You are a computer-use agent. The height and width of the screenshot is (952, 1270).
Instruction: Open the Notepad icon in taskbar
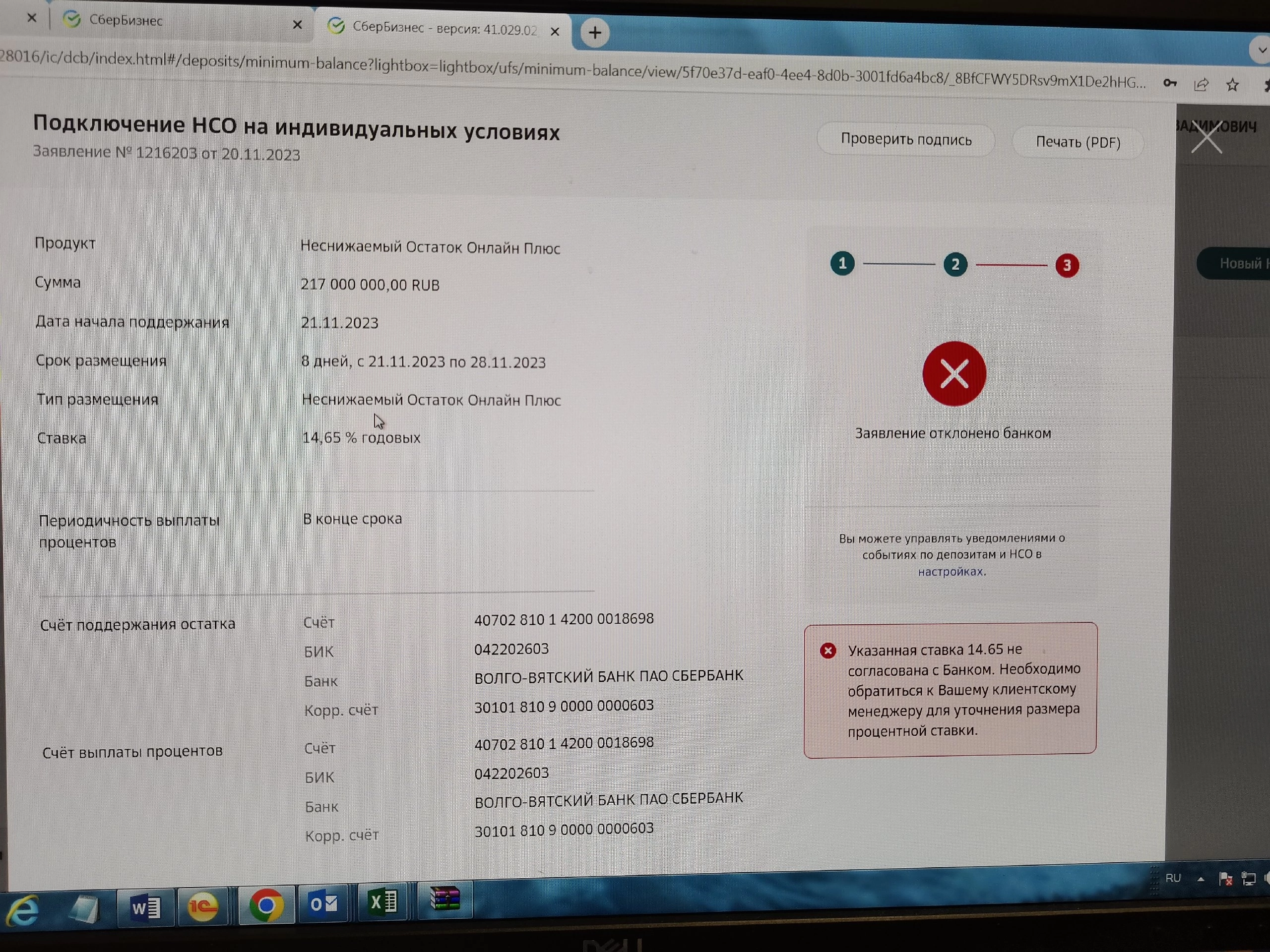tap(85, 909)
